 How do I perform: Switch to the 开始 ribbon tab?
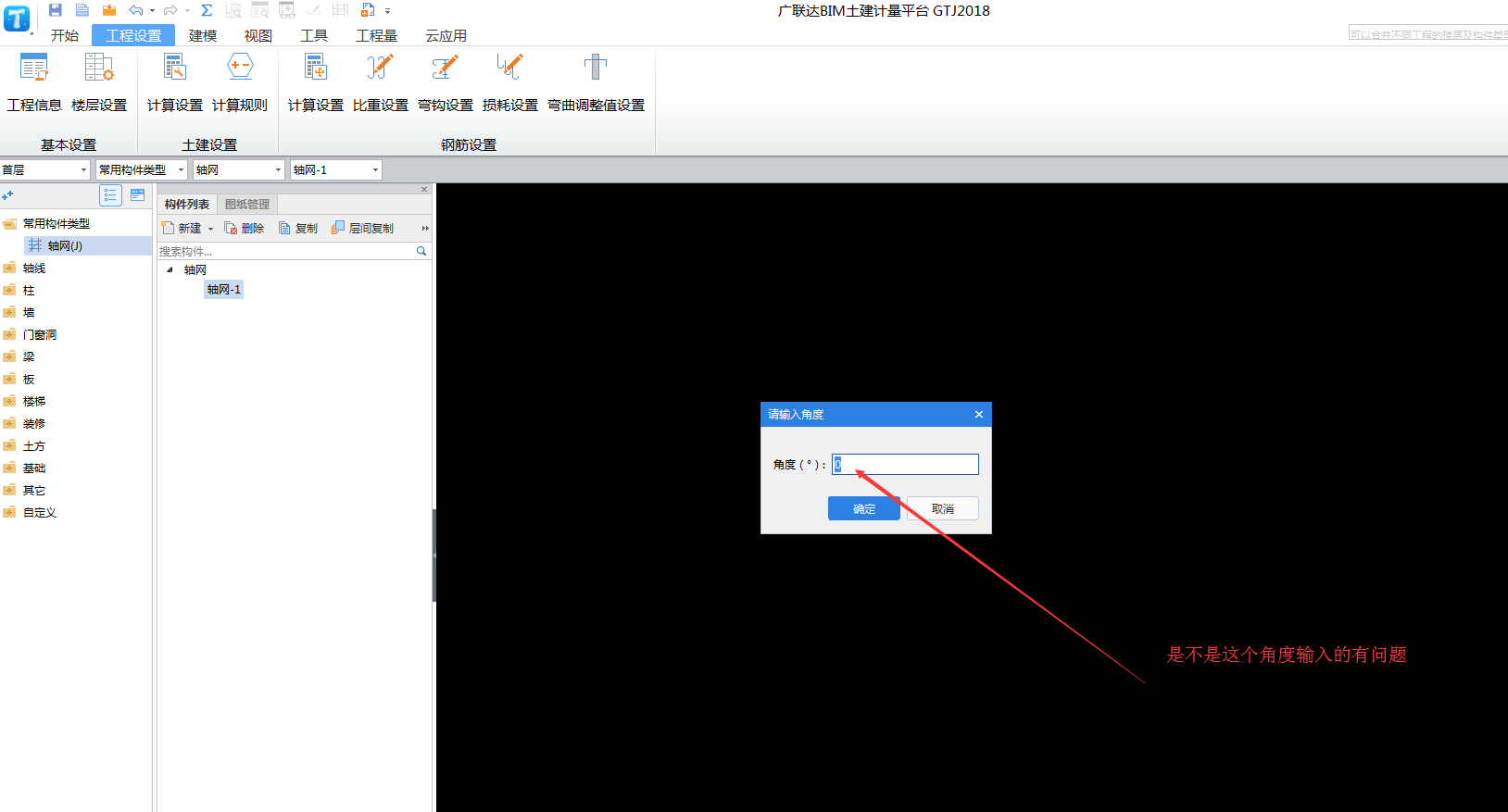65,35
